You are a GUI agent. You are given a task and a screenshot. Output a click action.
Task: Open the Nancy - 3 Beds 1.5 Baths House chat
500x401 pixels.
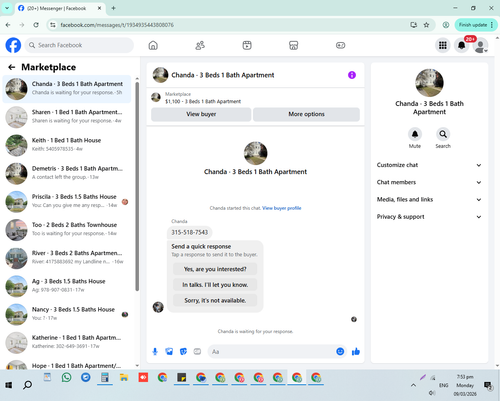(x=67, y=314)
